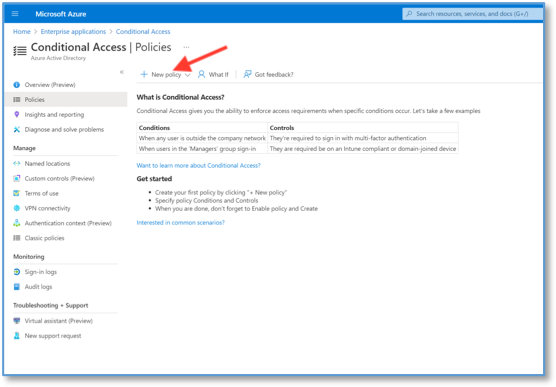The width and height of the screenshot is (556, 387).
Task: Click the Audit logs icon
Action: (16, 287)
